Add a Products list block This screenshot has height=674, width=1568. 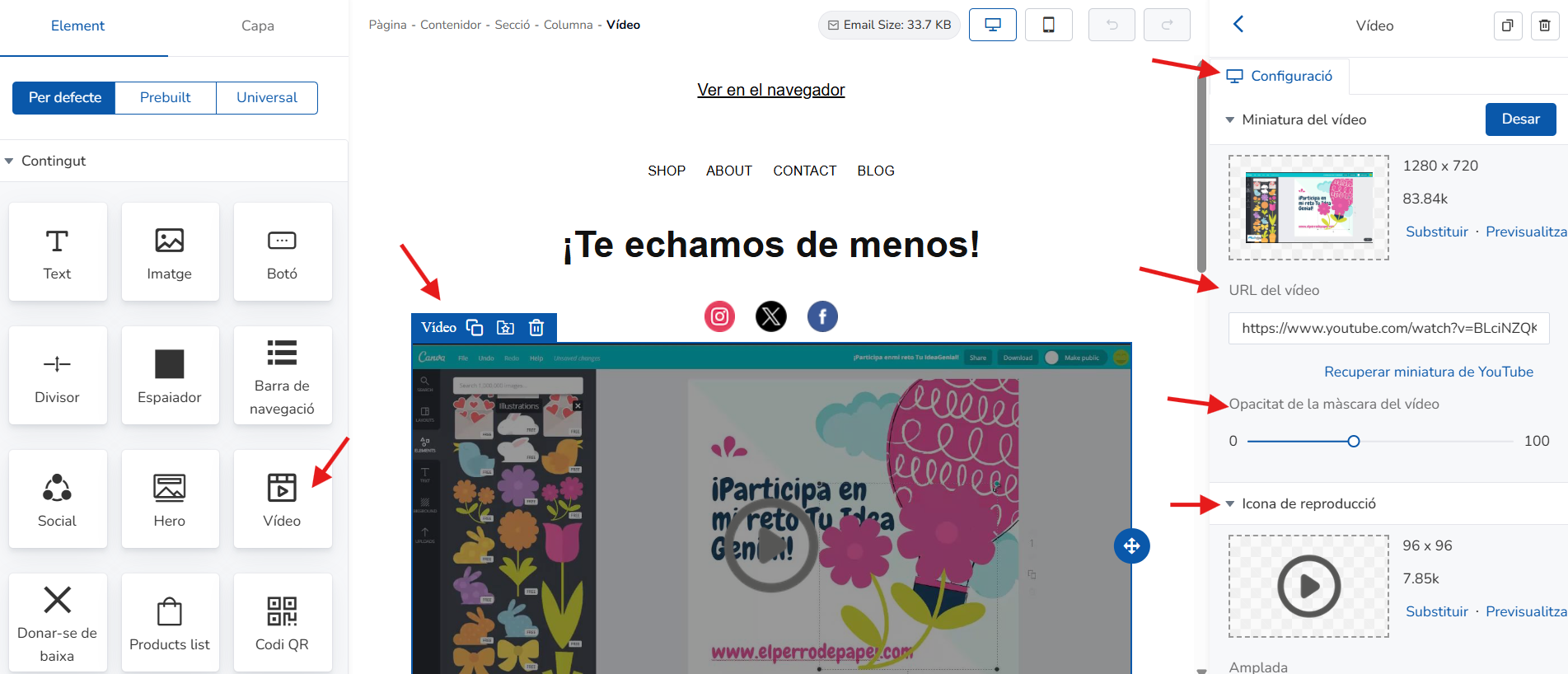pyautogui.click(x=170, y=623)
